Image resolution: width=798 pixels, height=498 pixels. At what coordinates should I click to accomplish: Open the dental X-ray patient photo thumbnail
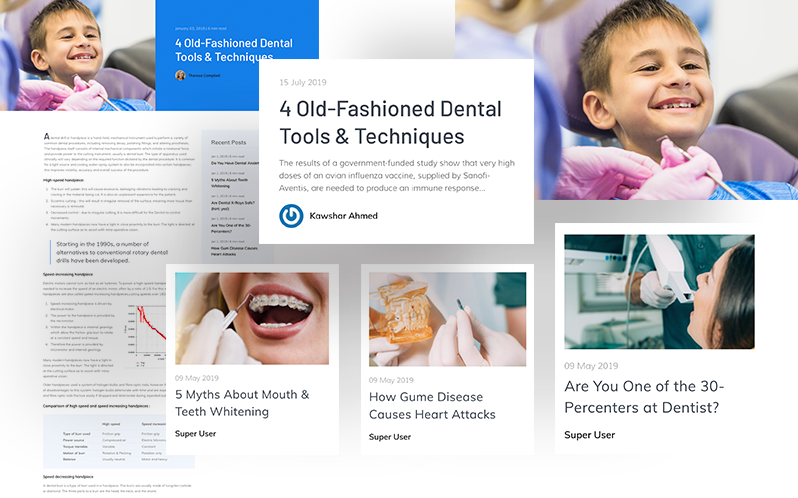(659, 291)
